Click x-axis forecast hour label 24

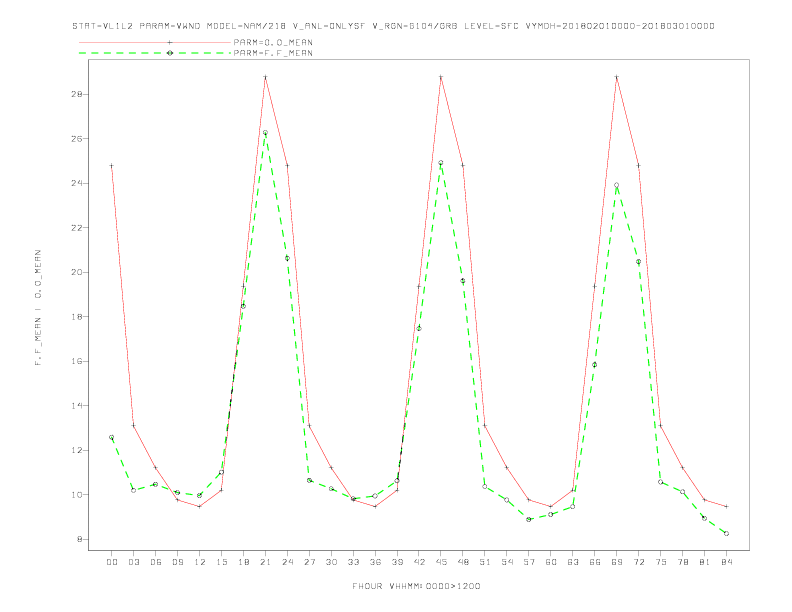(x=287, y=562)
